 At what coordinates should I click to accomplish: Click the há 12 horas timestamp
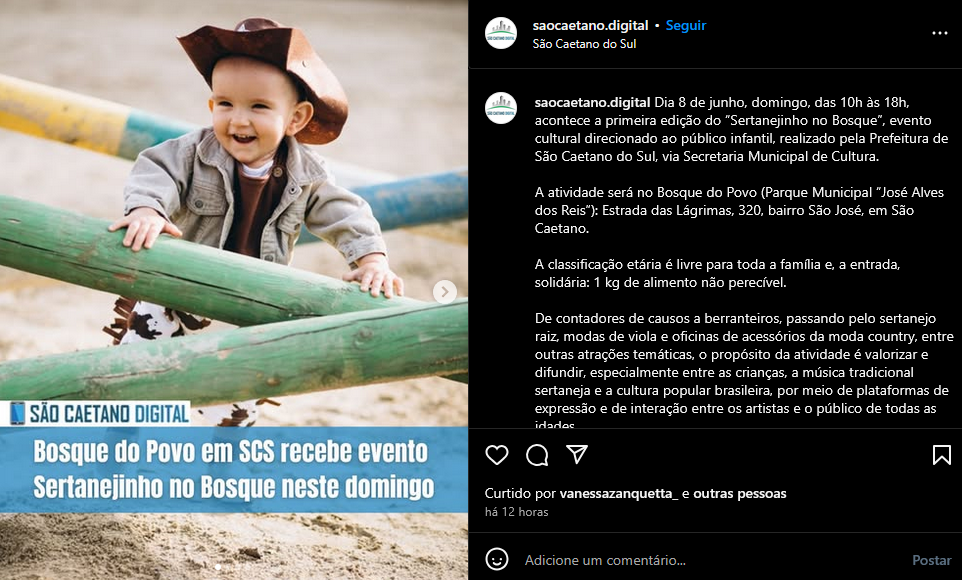tap(517, 512)
